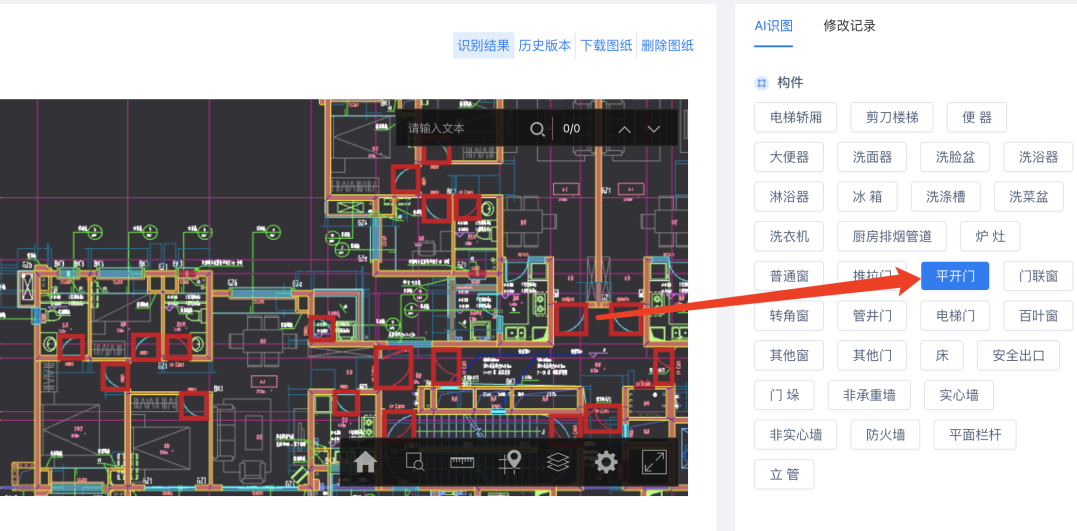Activate the ruler measure tool

pos(462,462)
